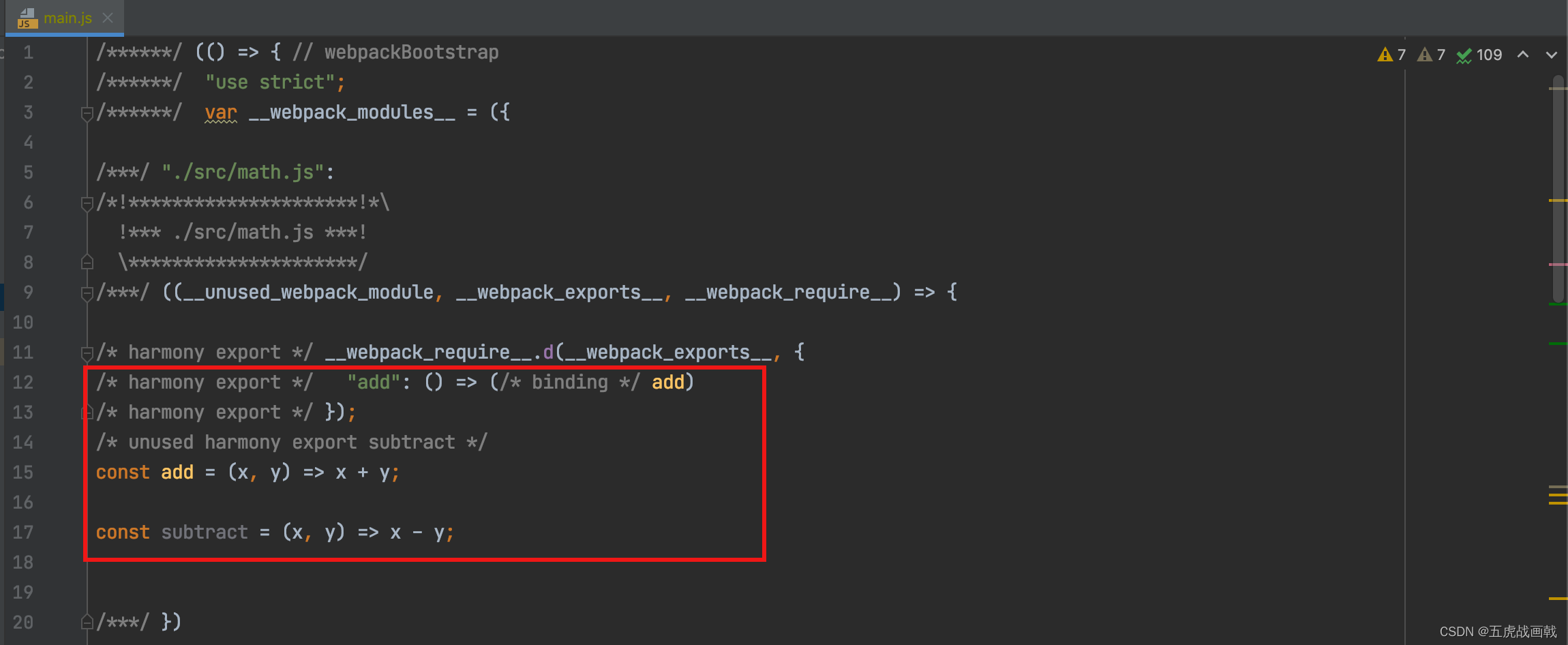The height and width of the screenshot is (645, 1568).
Task: Click the pink stripe mark beside line 8
Action: pos(1558,264)
